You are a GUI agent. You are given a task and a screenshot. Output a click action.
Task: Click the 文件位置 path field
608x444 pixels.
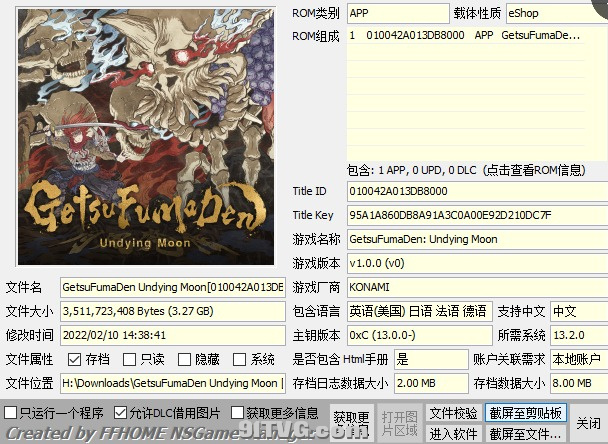(x=172, y=383)
